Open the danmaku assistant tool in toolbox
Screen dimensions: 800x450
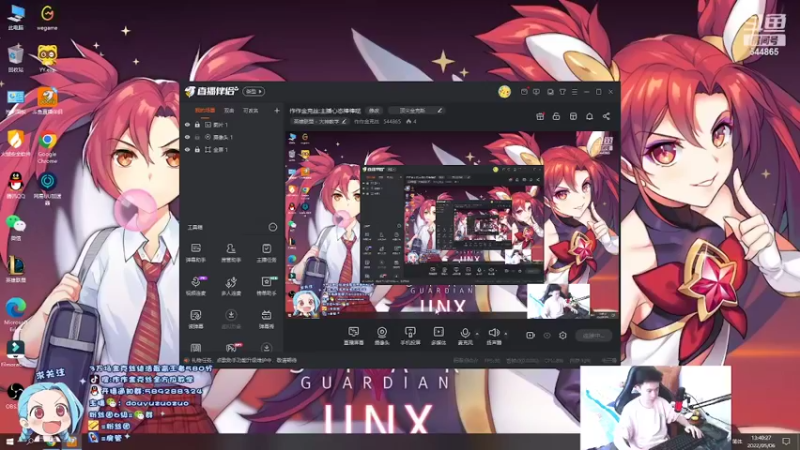pyautogui.click(x=195, y=253)
